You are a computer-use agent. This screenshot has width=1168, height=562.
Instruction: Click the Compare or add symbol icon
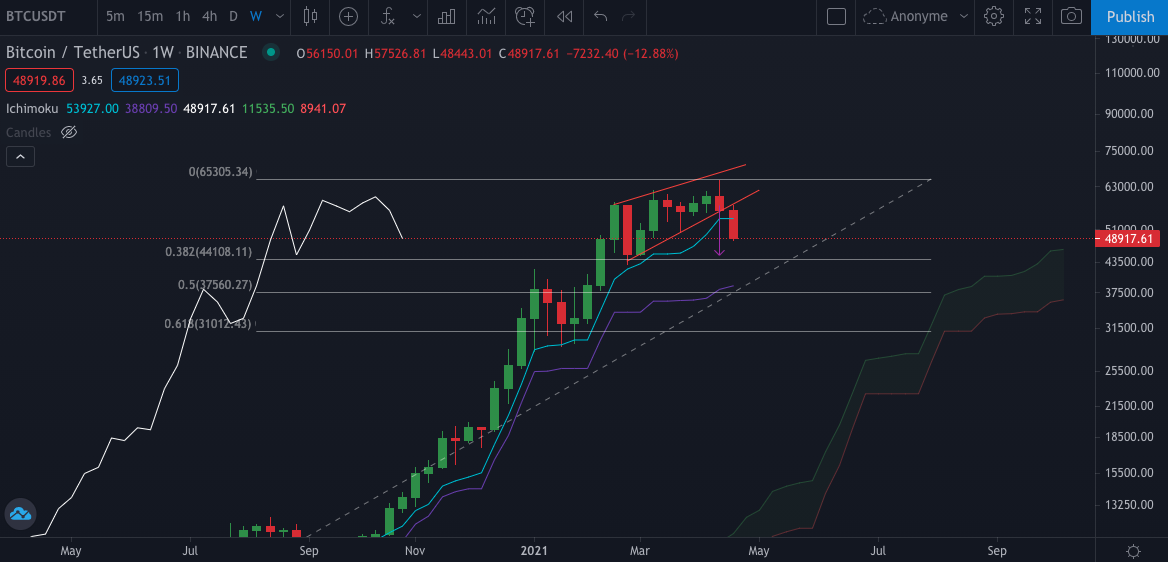tap(348, 16)
